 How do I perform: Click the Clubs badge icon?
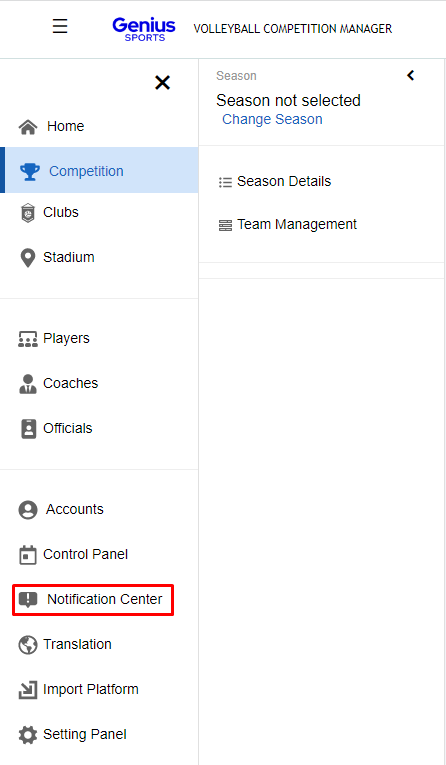click(x=28, y=213)
